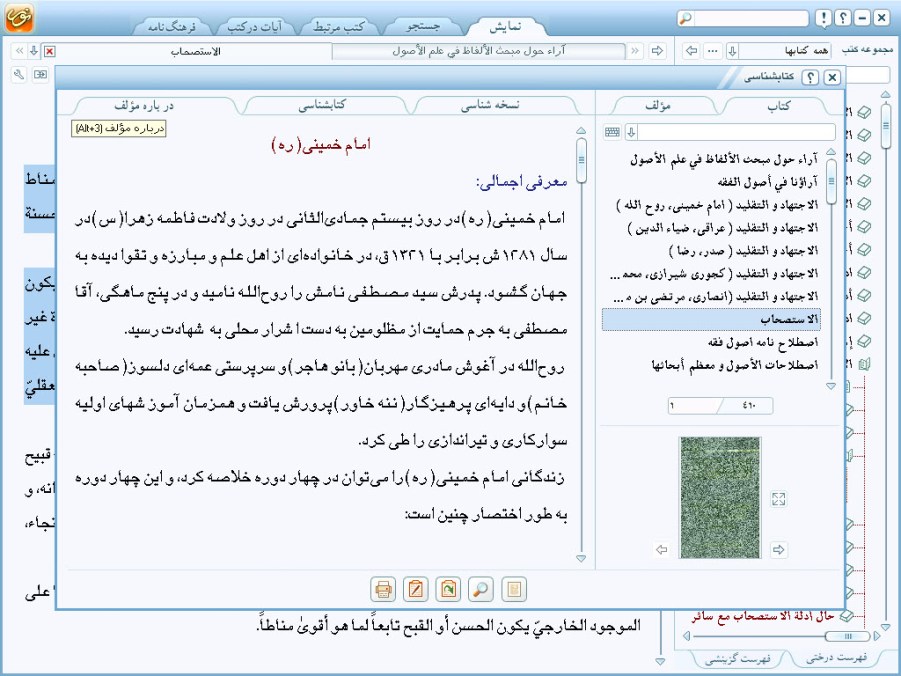Image resolution: width=901 pixels, height=676 pixels.
Task: Select book آراء حول مبحث الألفاظ في علم الأصول
Action: (x=711, y=159)
